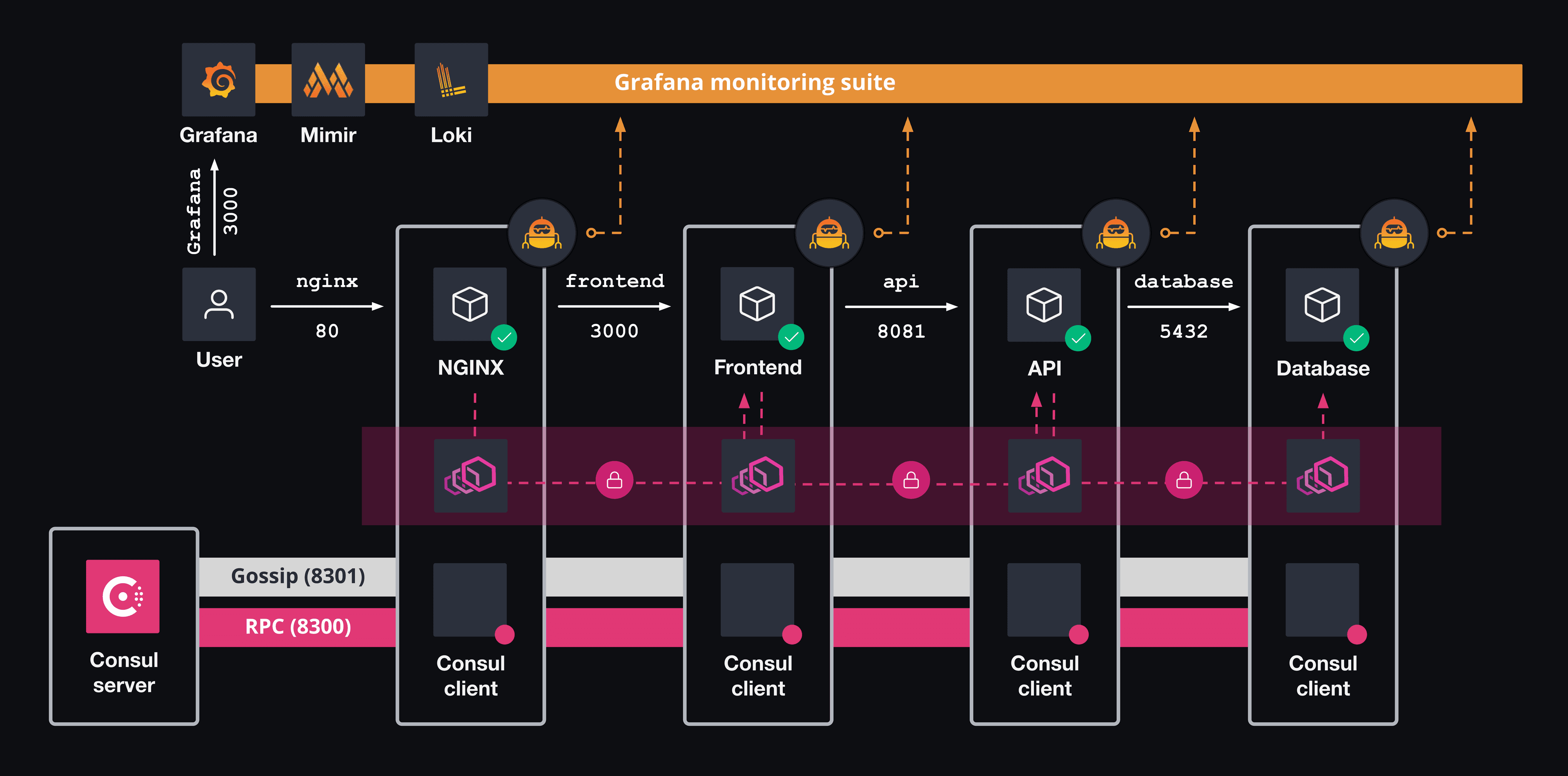1568x776 pixels.
Task: Click the NGINX service name
Action: click(470, 368)
